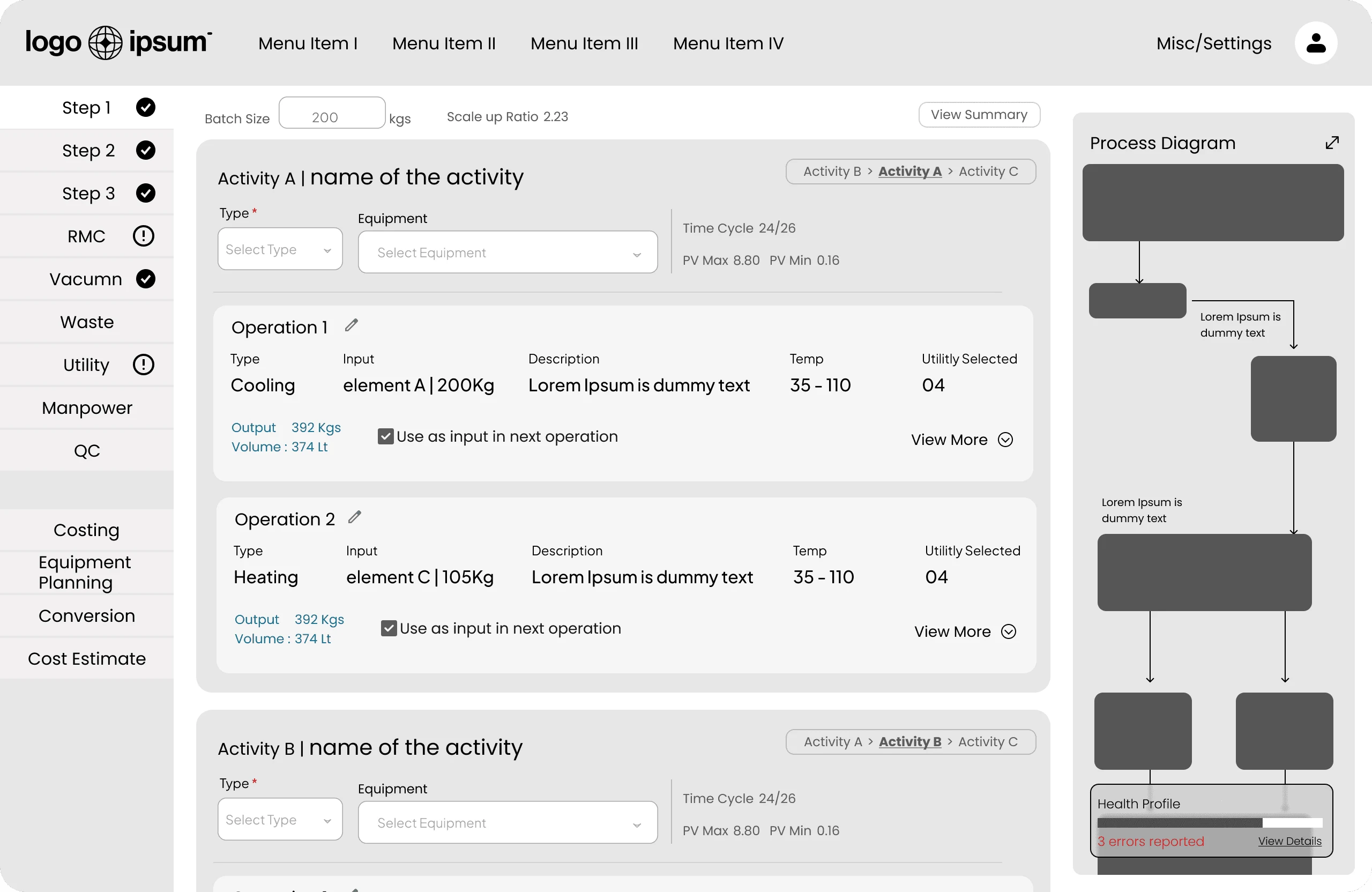Open View Details link in Health Profile
The width and height of the screenshot is (1372, 892).
point(1289,841)
